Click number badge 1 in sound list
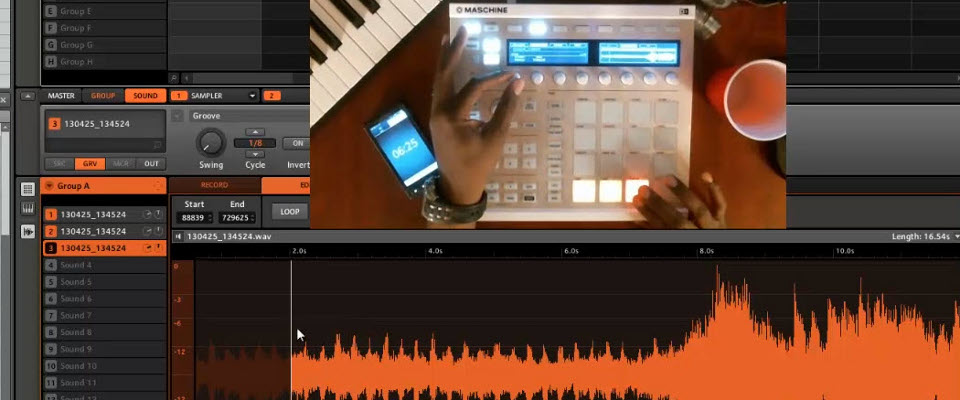960x400 pixels. pyautogui.click(x=51, y=214)
